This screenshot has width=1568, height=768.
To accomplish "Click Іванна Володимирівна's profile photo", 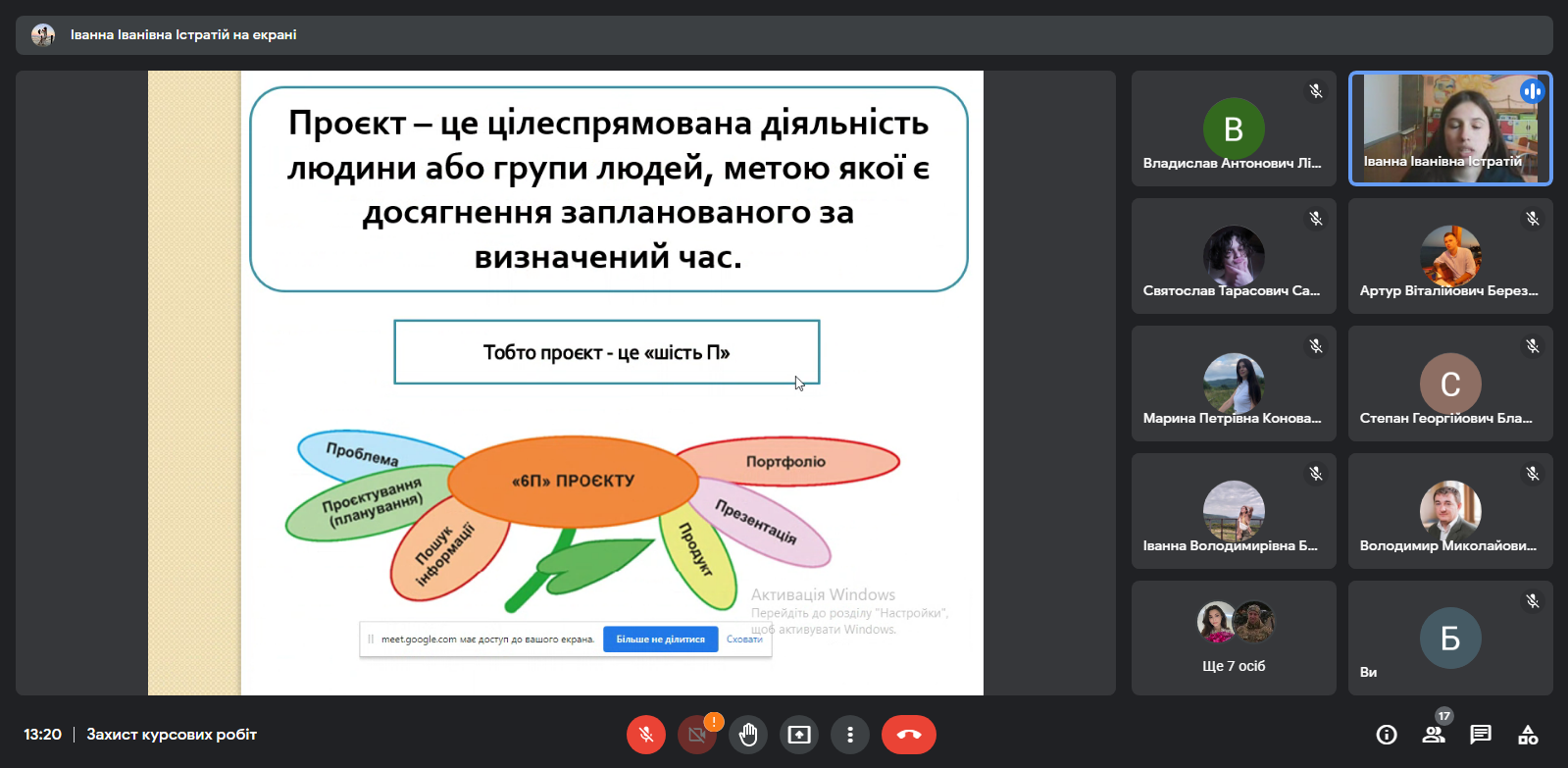I will pos(1234,511).
